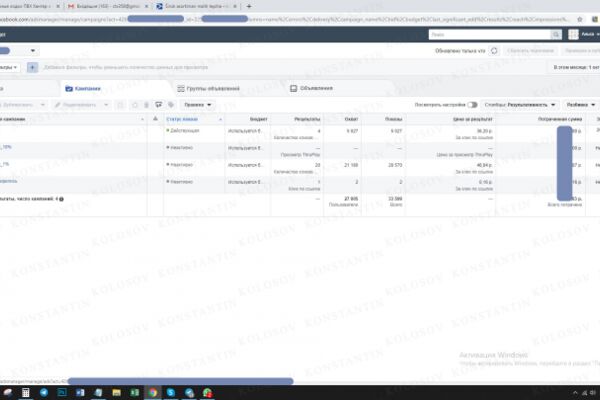
Task: Click the filter text input field
Action: click(x=126, y=67)
